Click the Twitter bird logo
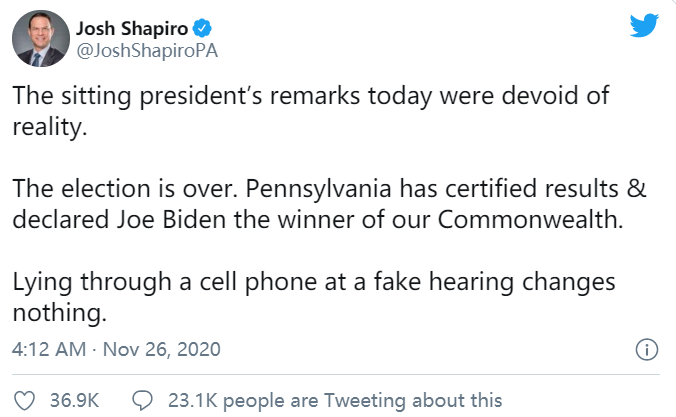This screenshot has height=417, width=676. coord(644,27)
